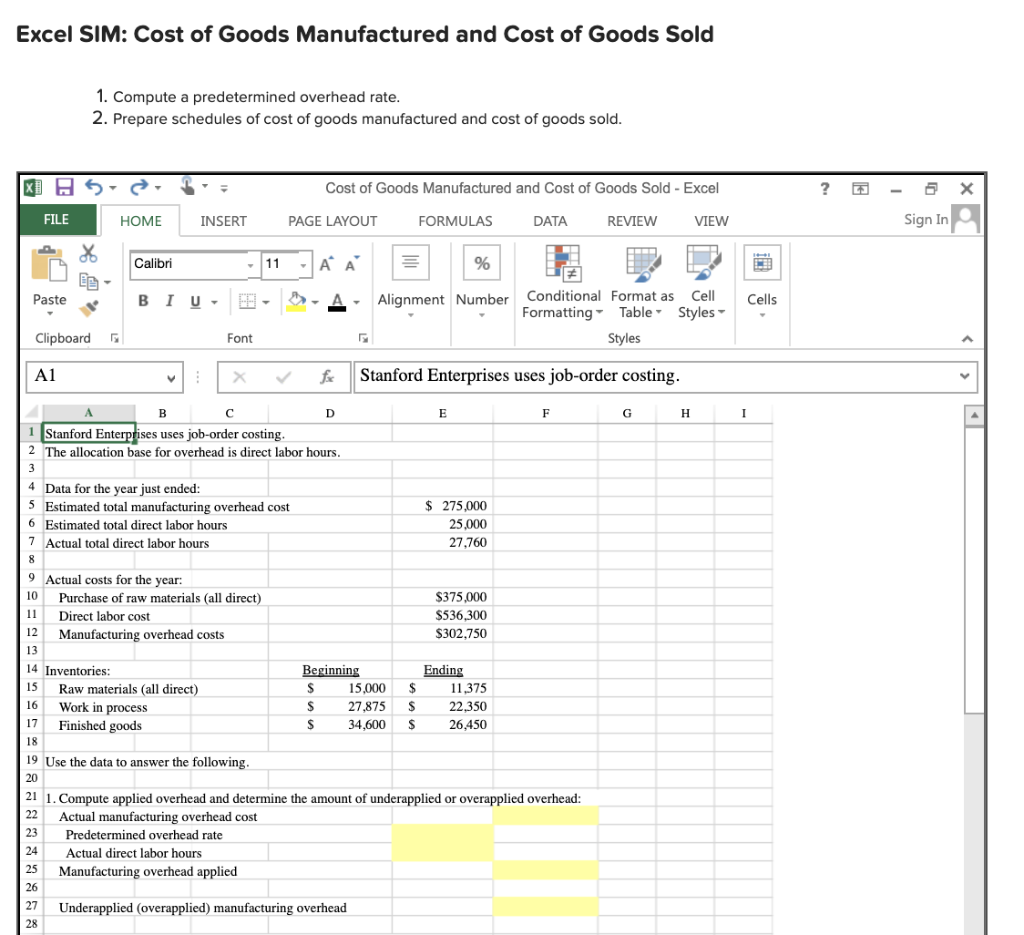Expand the Fill Color dropdown arrow
1024x935 pixels.
(315, 302)
